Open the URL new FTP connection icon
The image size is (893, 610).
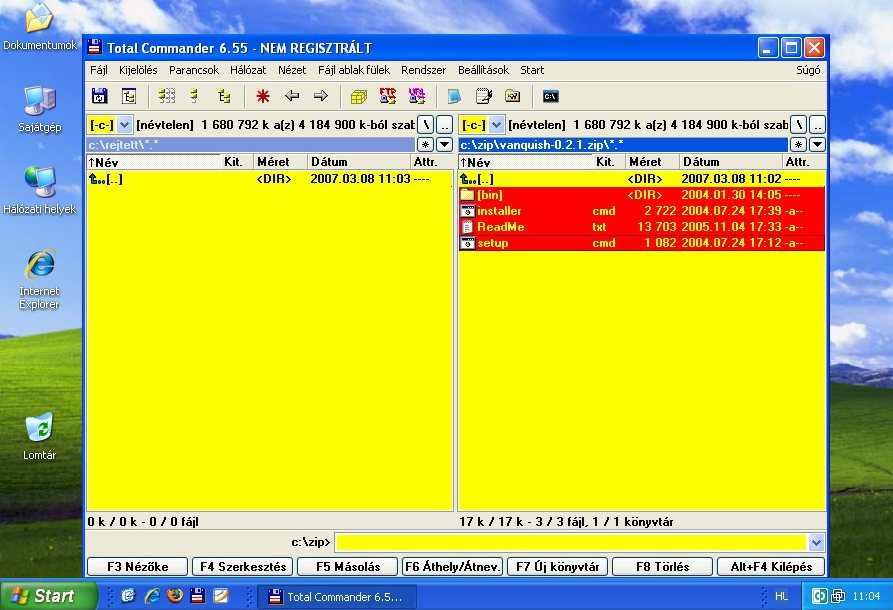417,96
